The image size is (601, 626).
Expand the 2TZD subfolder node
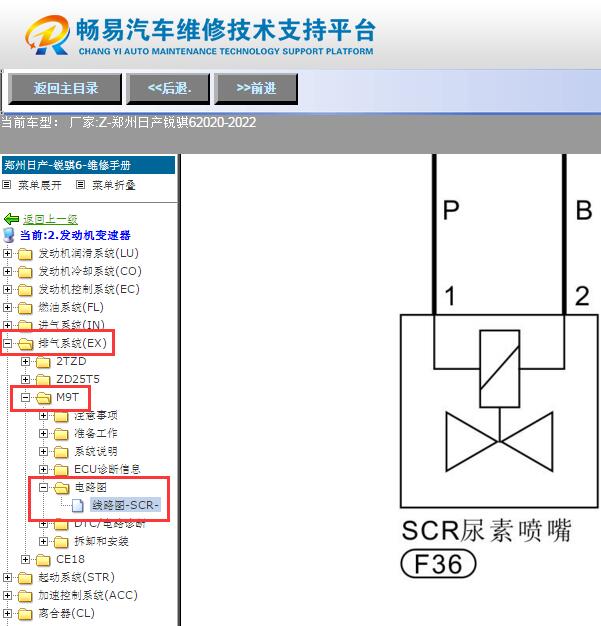coord(26,361)
